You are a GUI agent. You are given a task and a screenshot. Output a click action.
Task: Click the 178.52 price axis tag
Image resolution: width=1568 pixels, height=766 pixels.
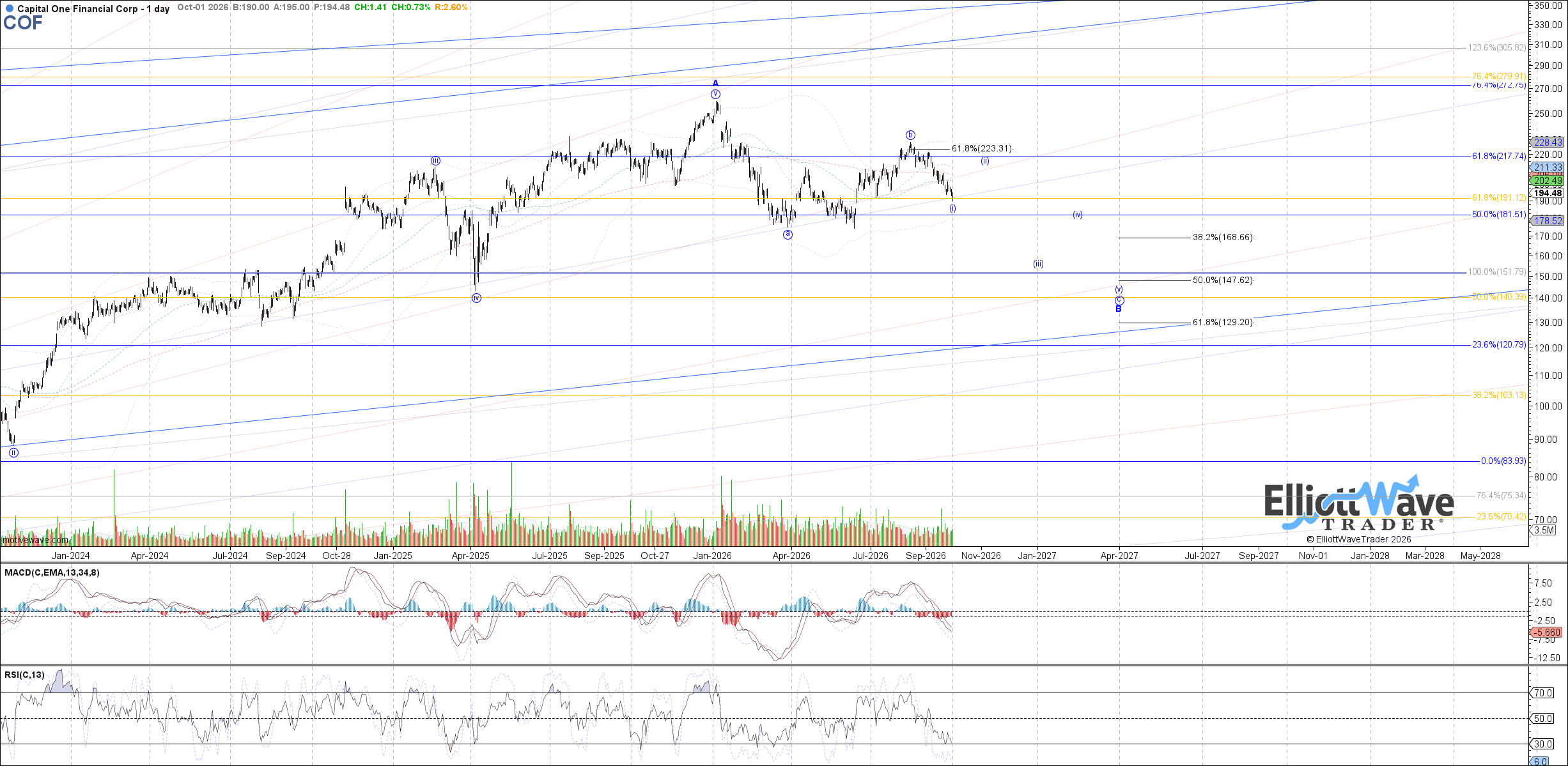(x=1546, y=220)
